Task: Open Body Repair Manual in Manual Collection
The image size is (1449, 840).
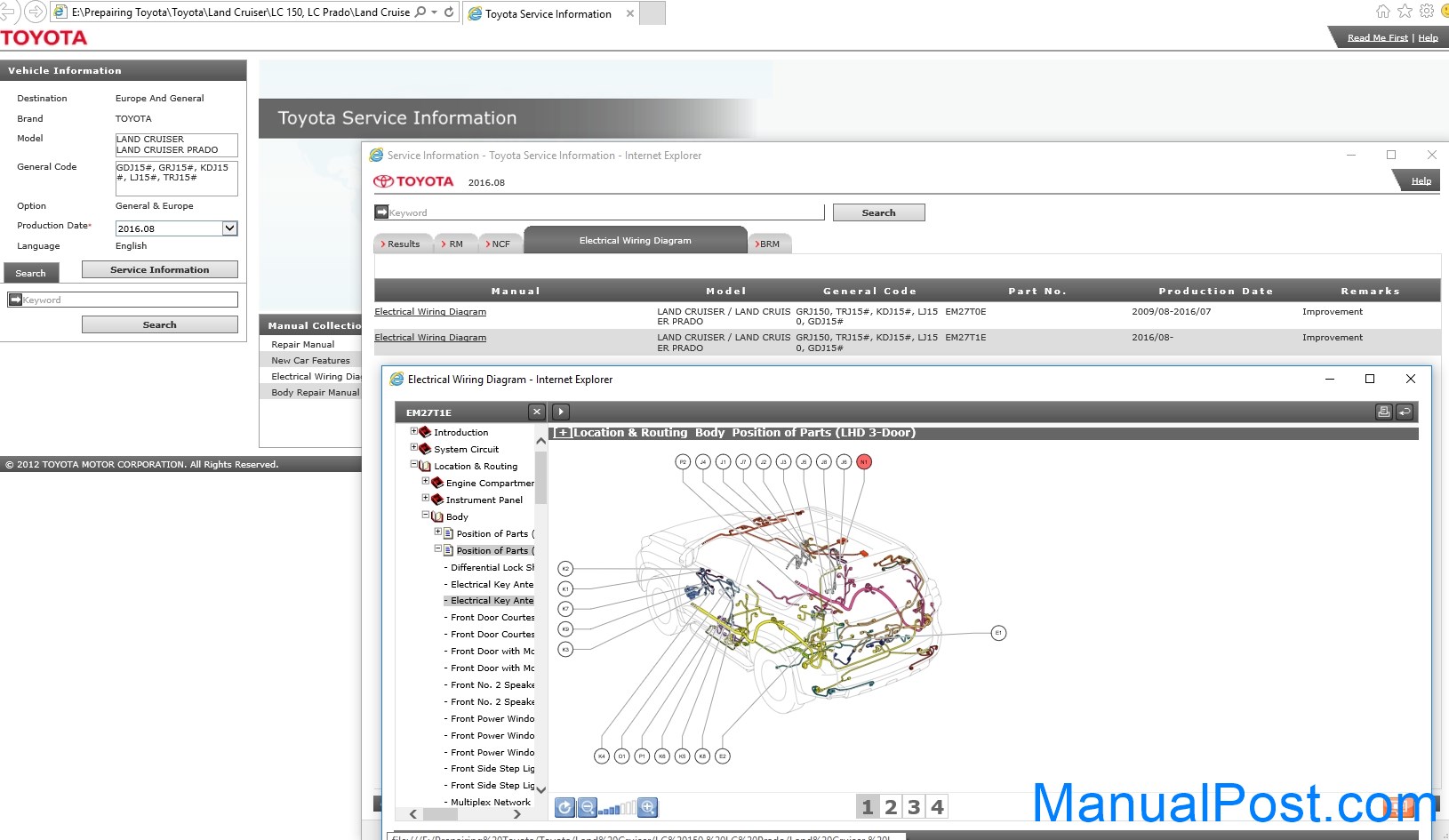Action: tap(315, 392)
